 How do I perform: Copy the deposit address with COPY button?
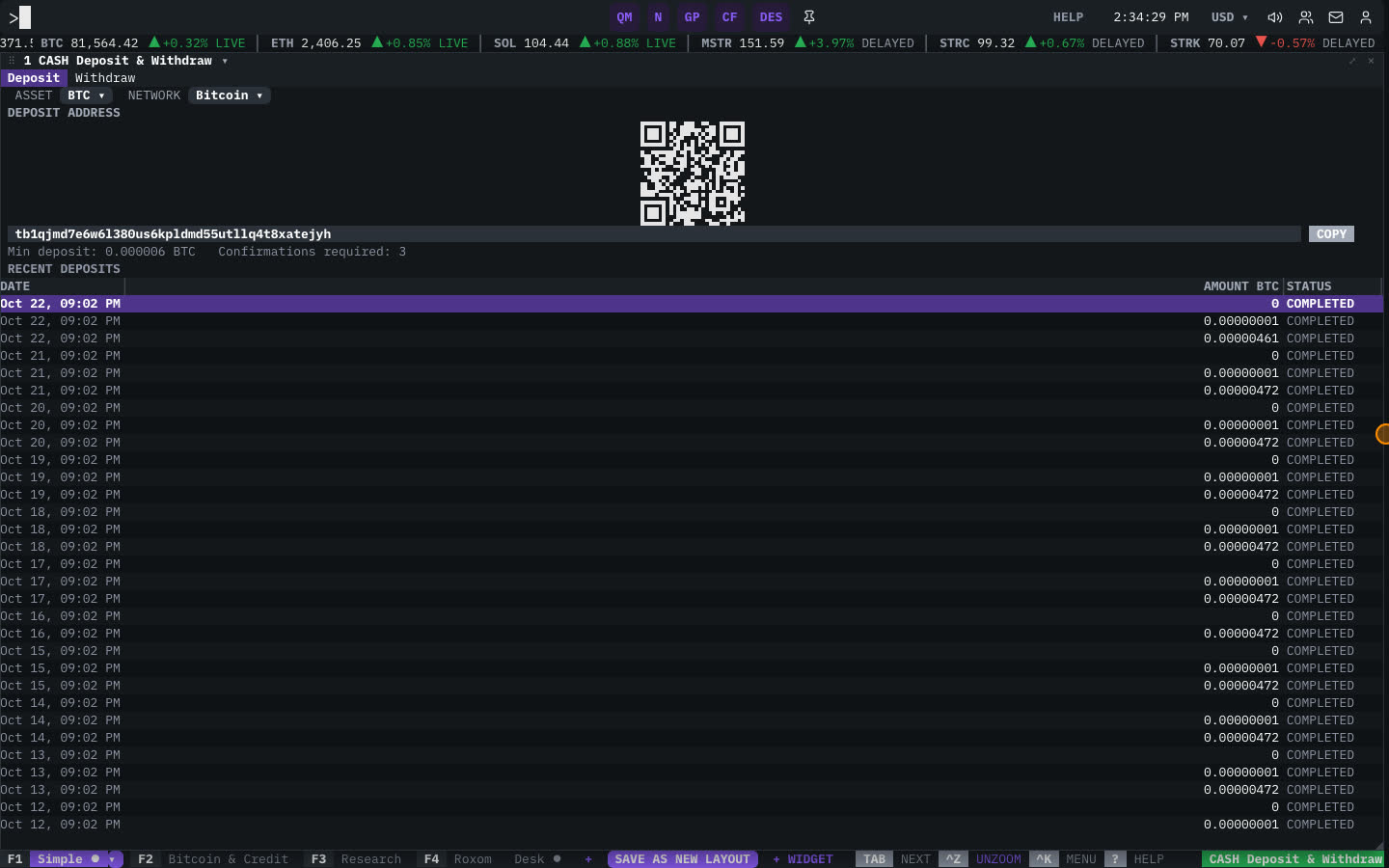[1331, 234]
